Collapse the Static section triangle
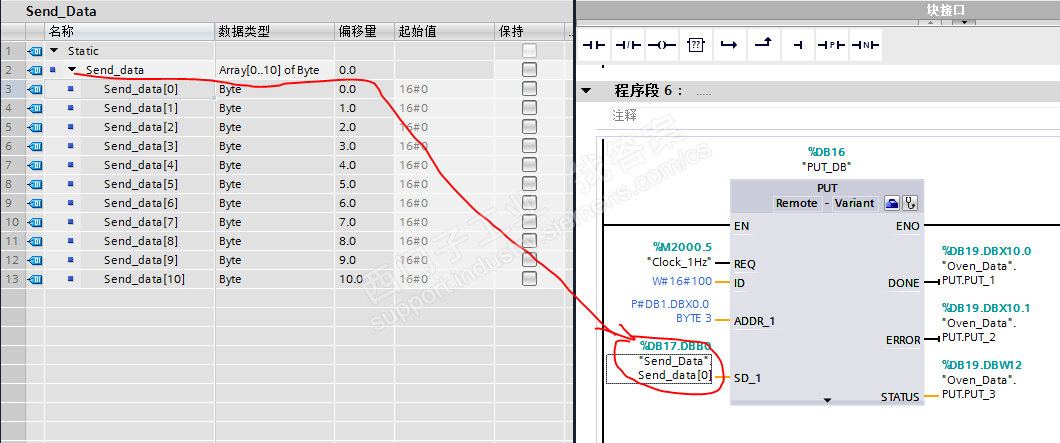This screenshot has height=443, width=1060. (53, 51)
